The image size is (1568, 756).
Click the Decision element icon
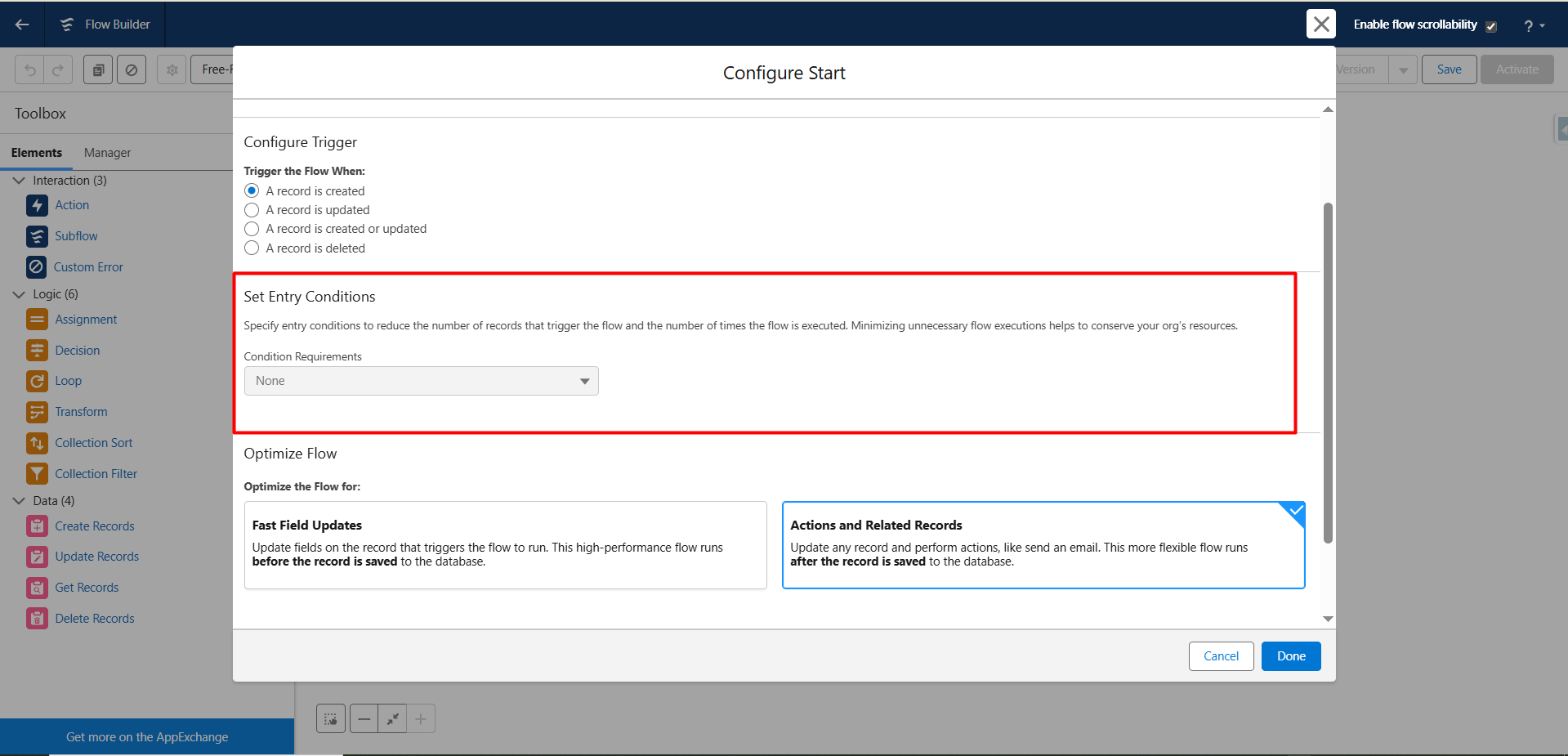(37, 351)
